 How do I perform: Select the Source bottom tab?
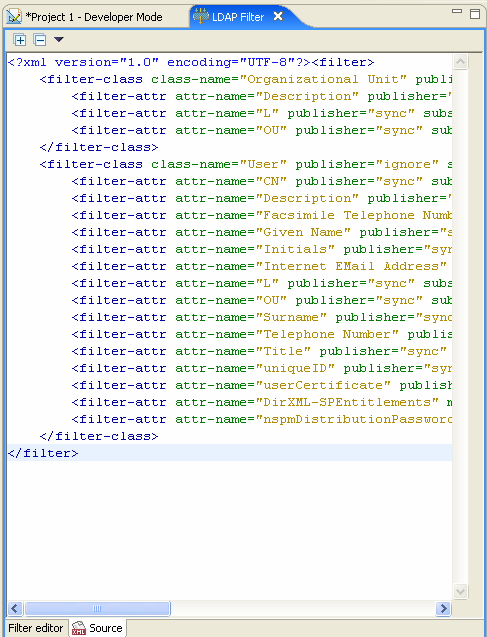coord(97,628)
